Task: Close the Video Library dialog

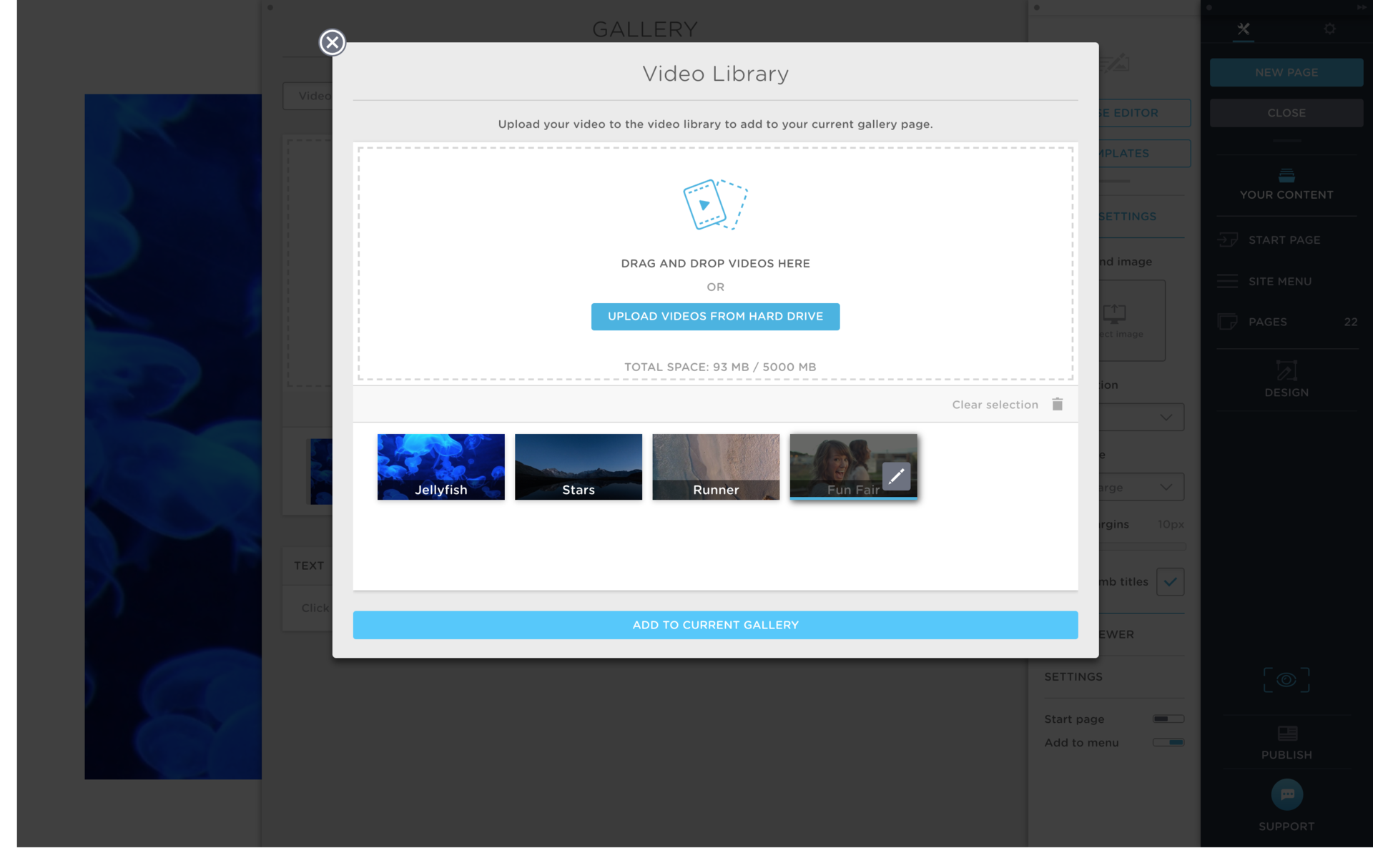Action: (x=332, y=42)
